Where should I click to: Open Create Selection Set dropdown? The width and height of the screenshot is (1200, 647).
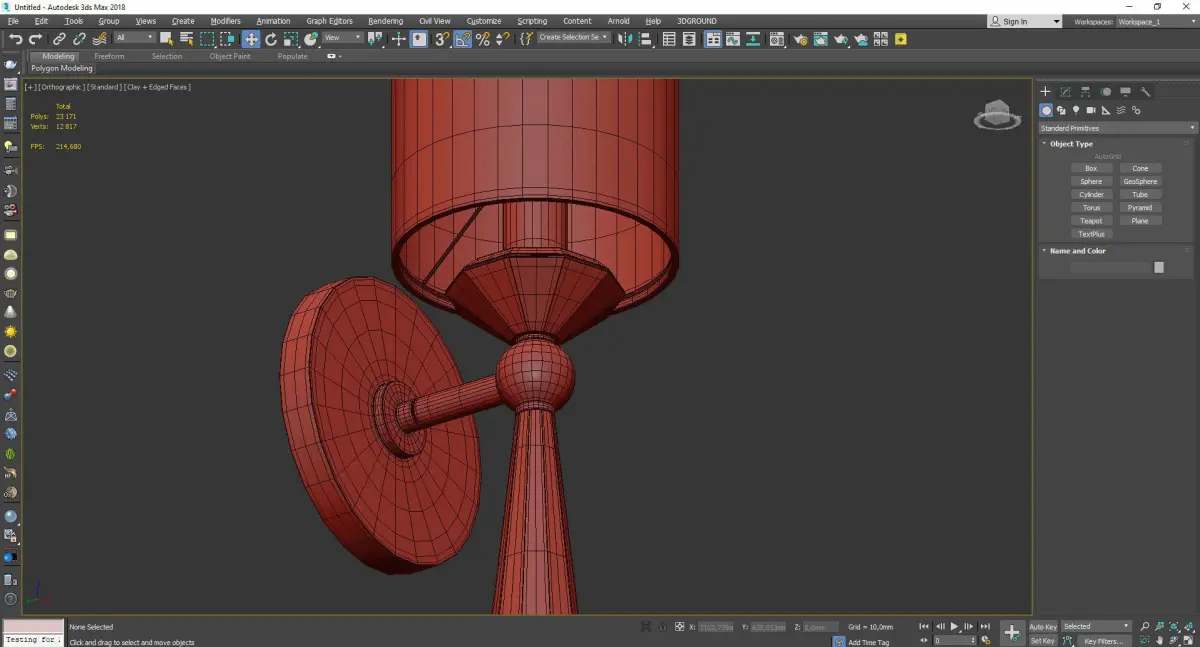[x=573, y=38]
